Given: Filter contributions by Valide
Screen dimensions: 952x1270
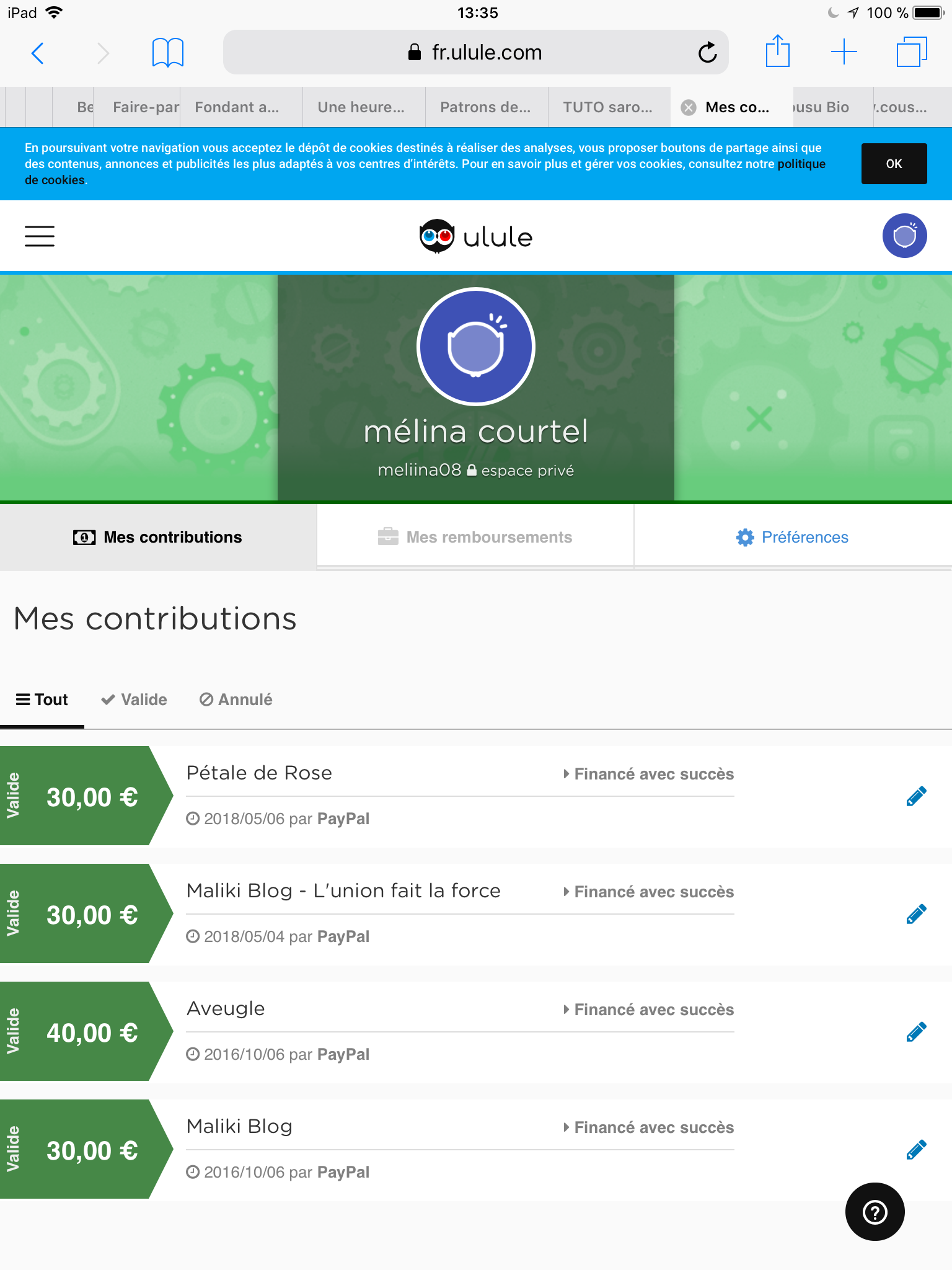Looking at the screenshot, I should click(134, 699).
